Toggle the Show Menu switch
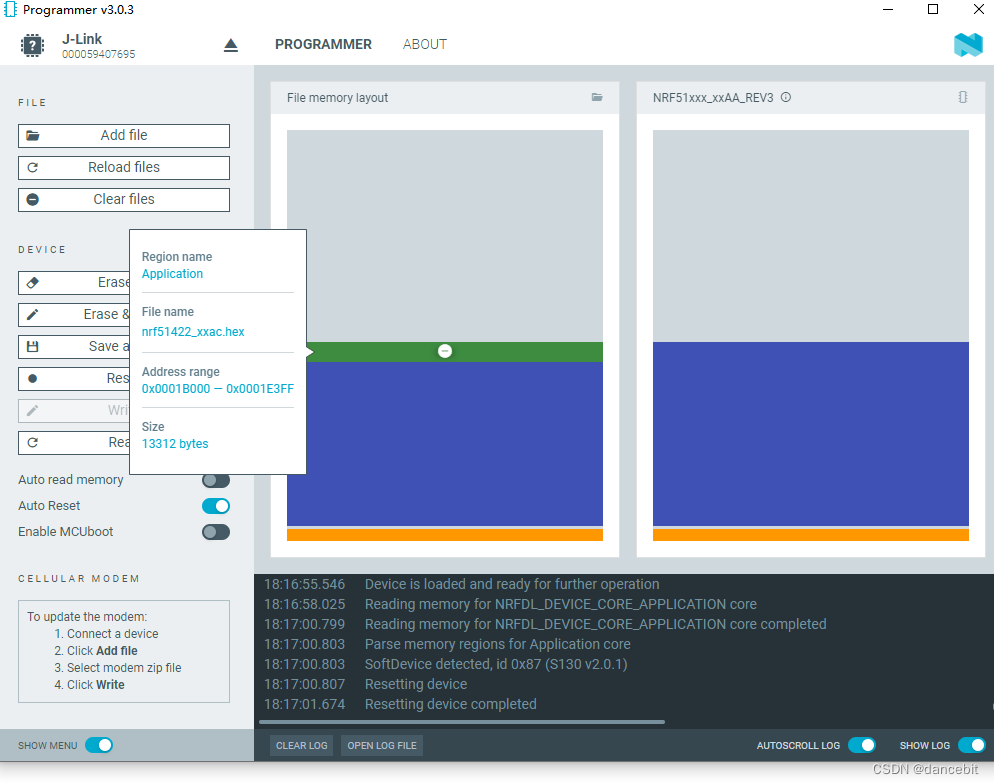The width and height of the screenshot is (994, 784). click(x=98, y=745)
